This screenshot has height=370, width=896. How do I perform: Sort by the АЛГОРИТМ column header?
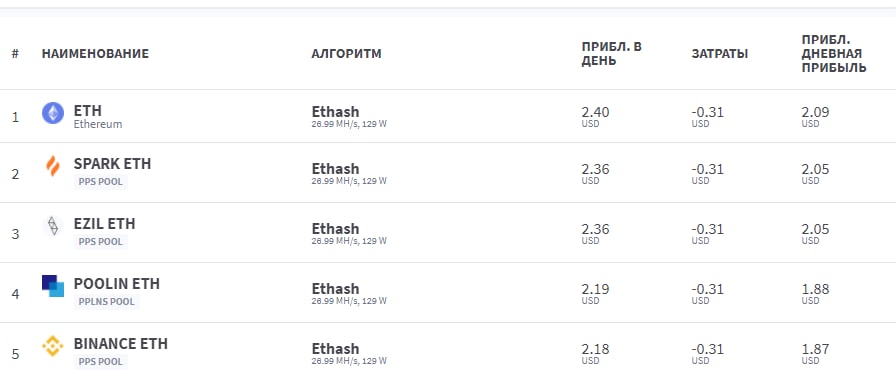point(346,54)
